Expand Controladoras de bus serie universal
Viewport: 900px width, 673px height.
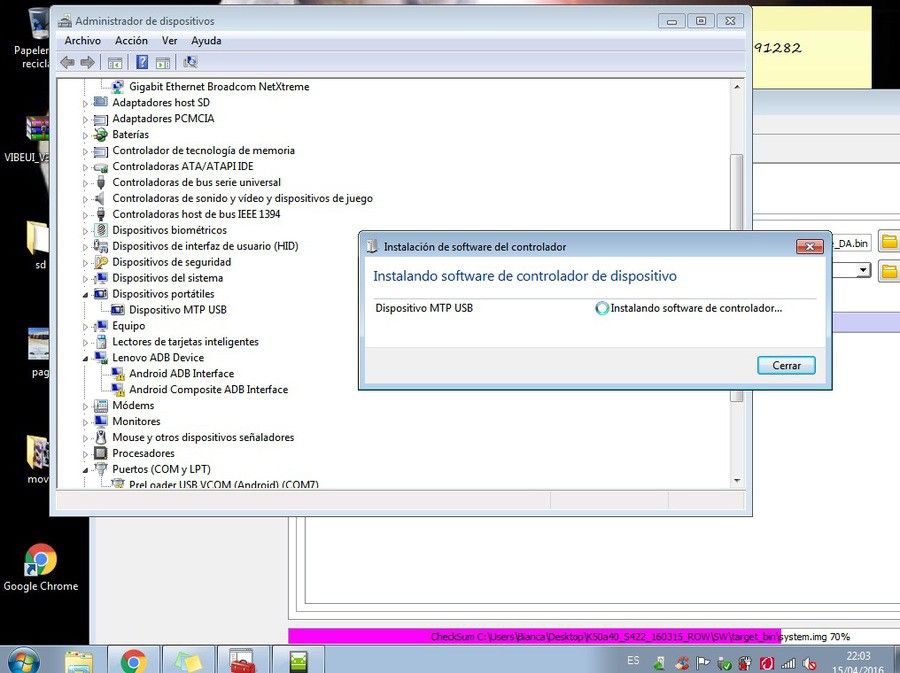click(86, 184)
